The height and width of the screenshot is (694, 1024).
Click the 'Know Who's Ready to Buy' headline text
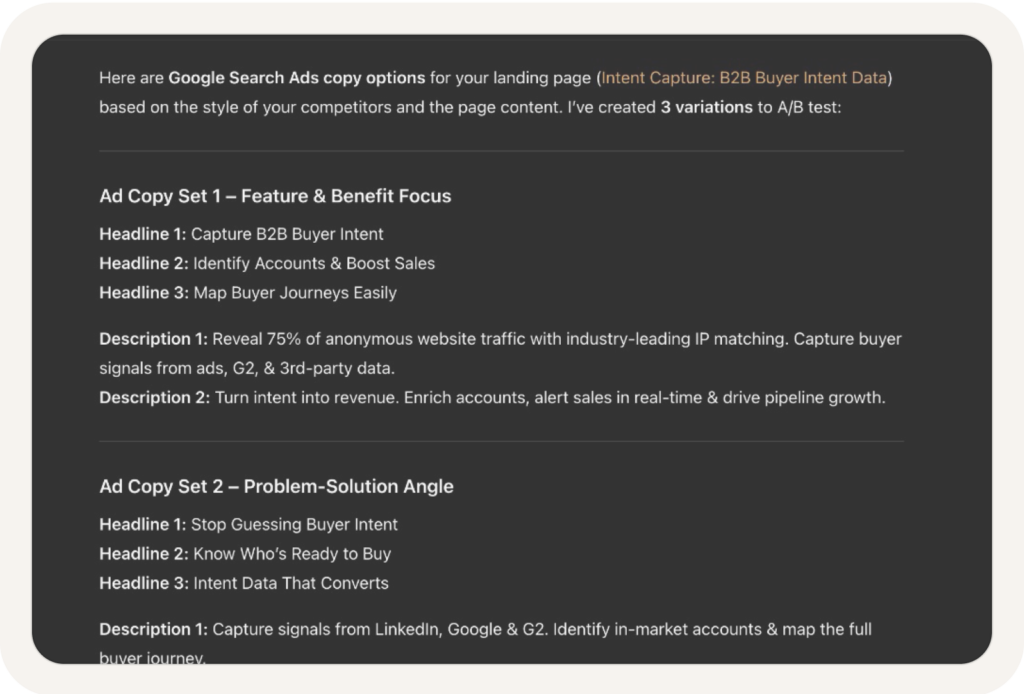tap(292, 554)
